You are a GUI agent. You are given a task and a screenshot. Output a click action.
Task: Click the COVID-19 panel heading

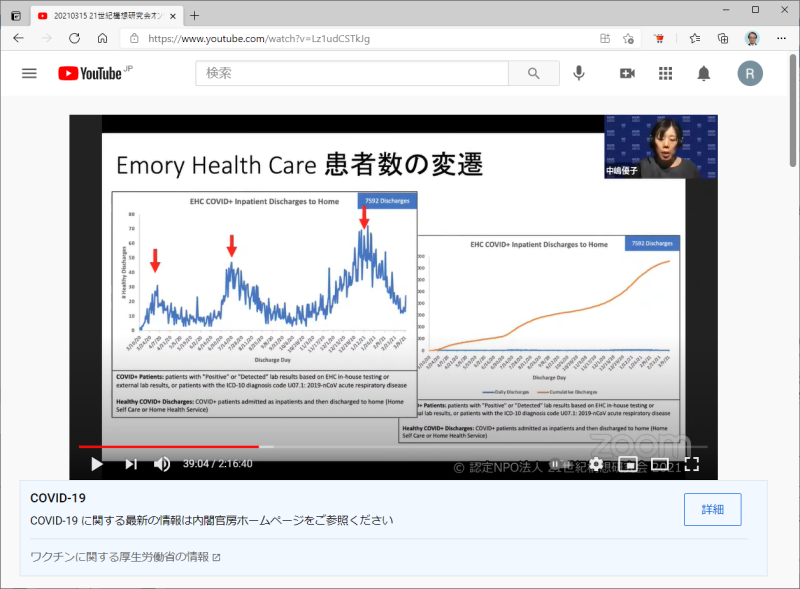58,498
